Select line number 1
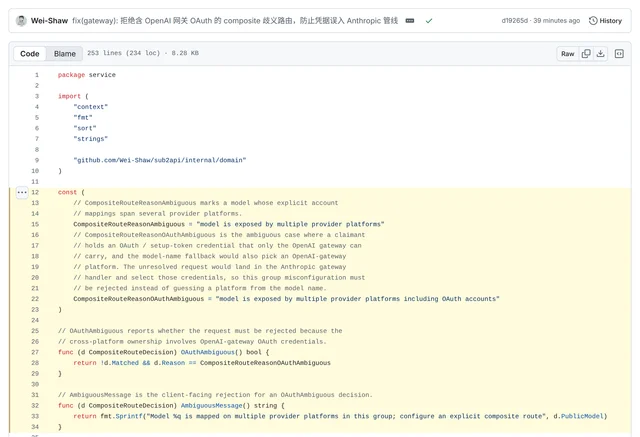The width and height of the screenshot is (640, 437). point(37,75)
